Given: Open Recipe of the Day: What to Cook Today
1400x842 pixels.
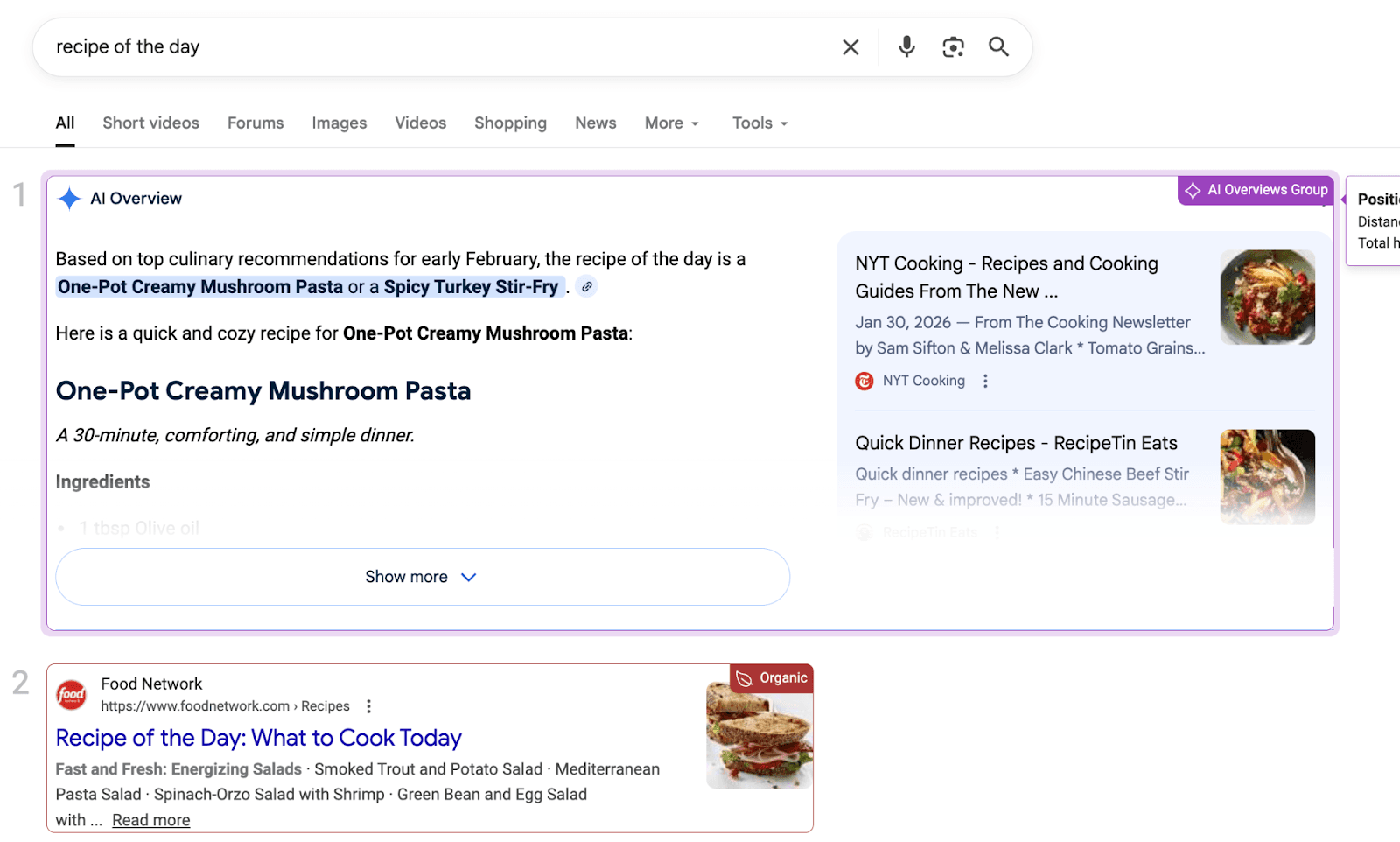Looking at the screenshot, I should pyautogui.click(x=259, y=738).
